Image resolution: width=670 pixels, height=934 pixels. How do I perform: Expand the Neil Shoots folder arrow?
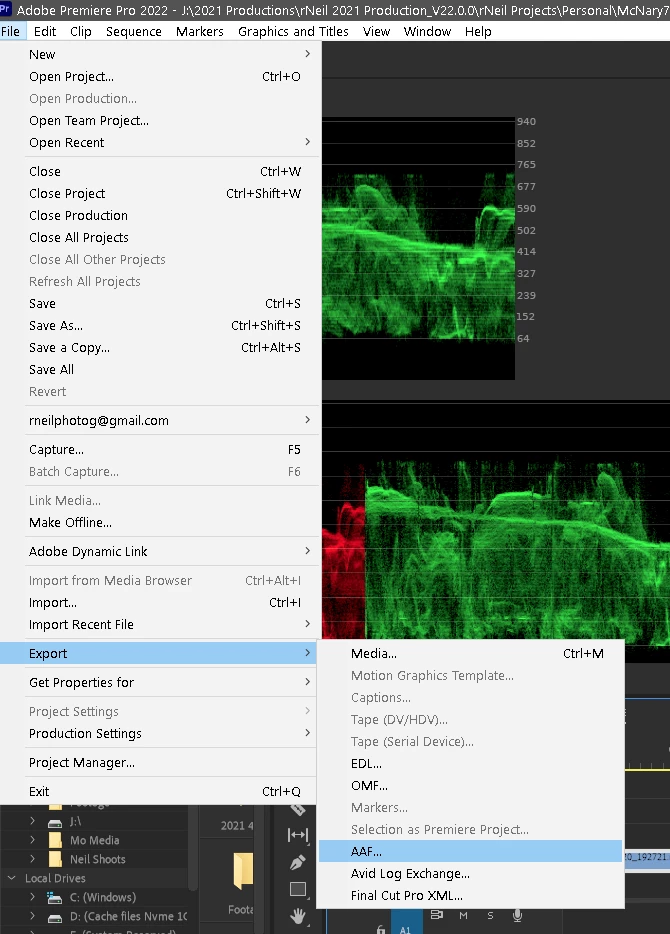pos(32,859)
